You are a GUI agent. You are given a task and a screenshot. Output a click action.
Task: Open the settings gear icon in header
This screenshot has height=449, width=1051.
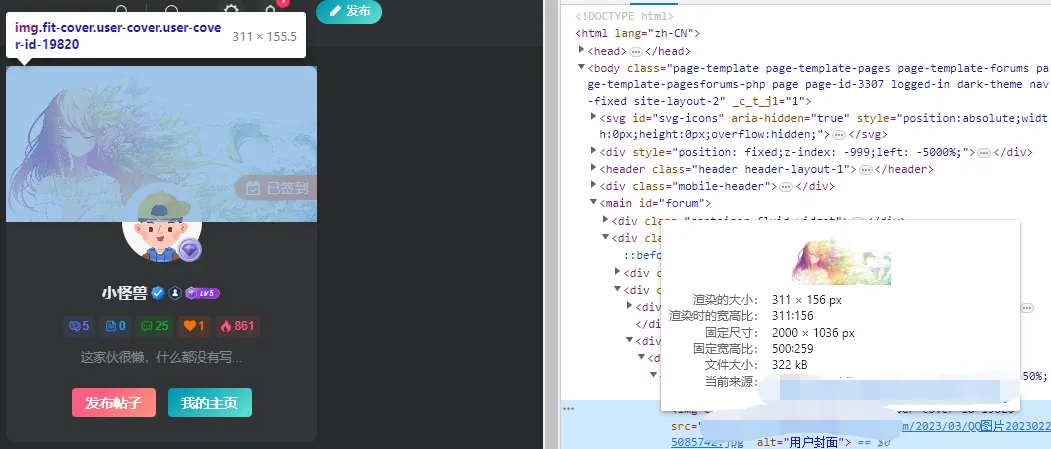(231, 10)
